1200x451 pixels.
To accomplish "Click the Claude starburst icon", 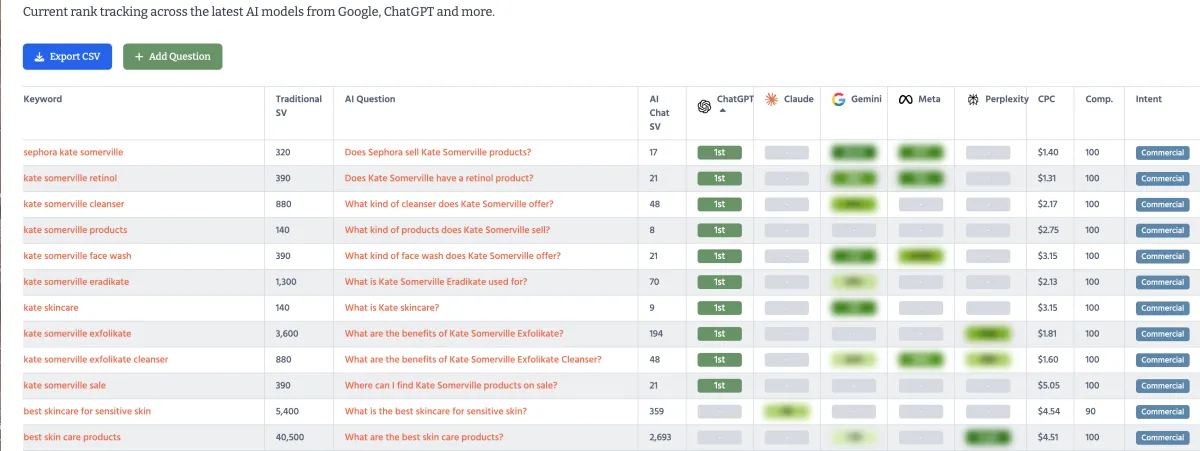I will pyautogui.click(x=771, y=99).
